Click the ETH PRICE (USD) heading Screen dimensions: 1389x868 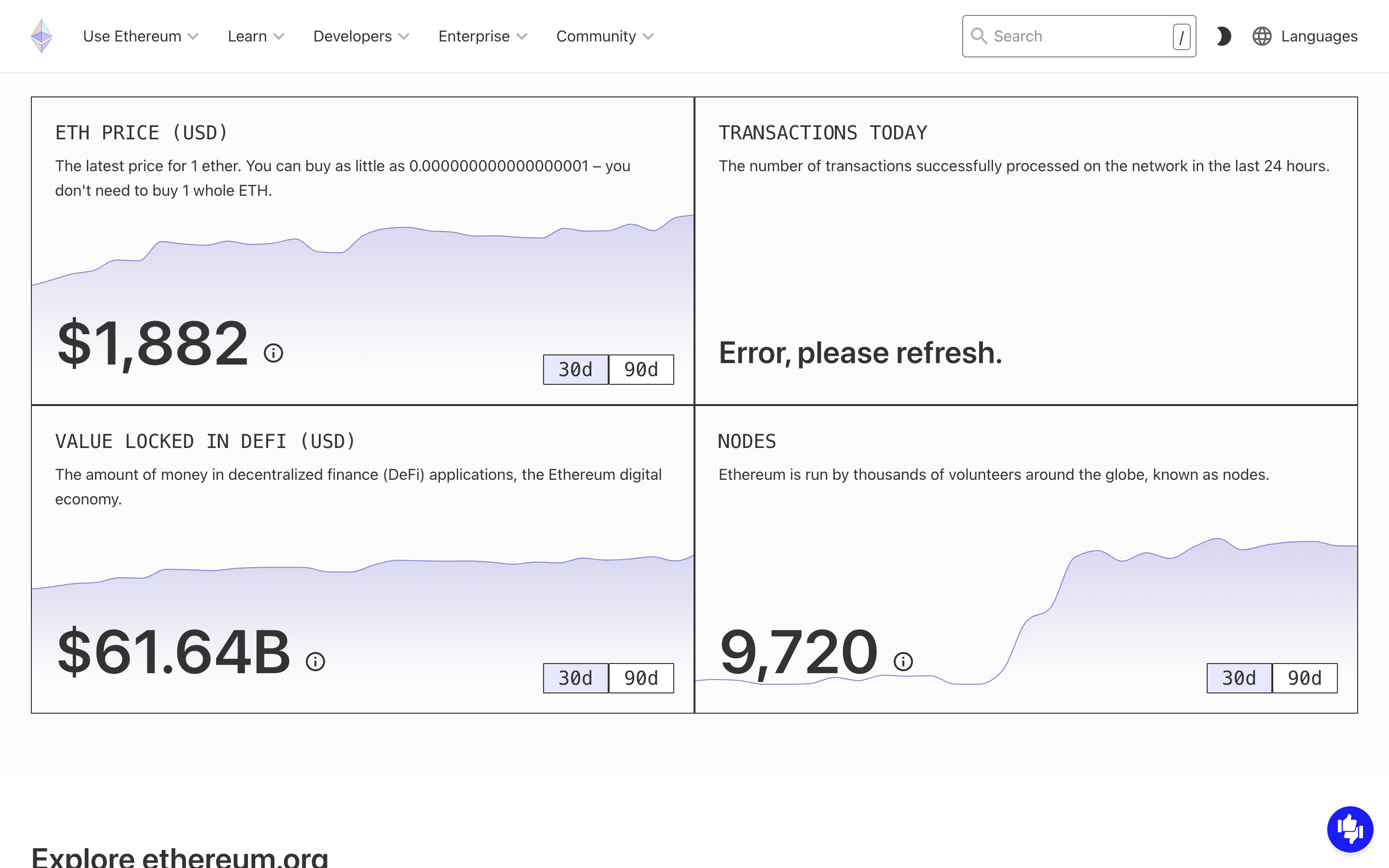click(142, 133)
